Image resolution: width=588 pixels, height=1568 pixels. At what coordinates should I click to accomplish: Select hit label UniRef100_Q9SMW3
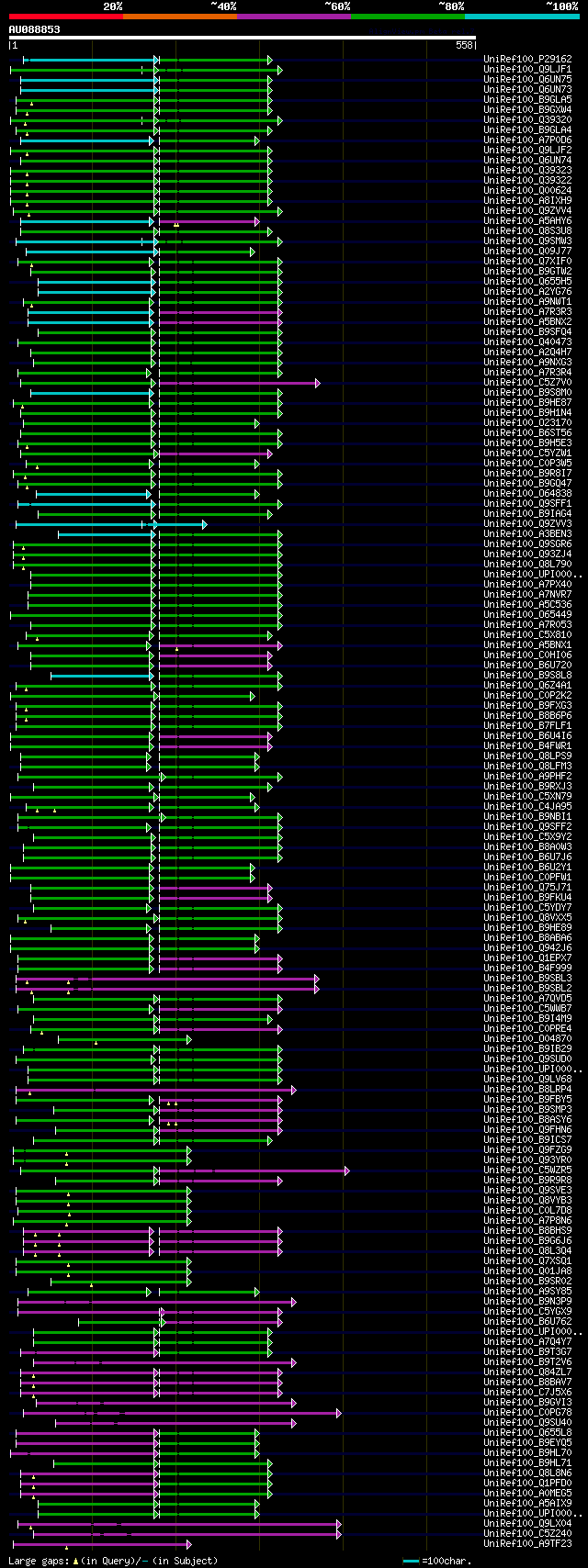pyautogui.click(x=527, y=241)
